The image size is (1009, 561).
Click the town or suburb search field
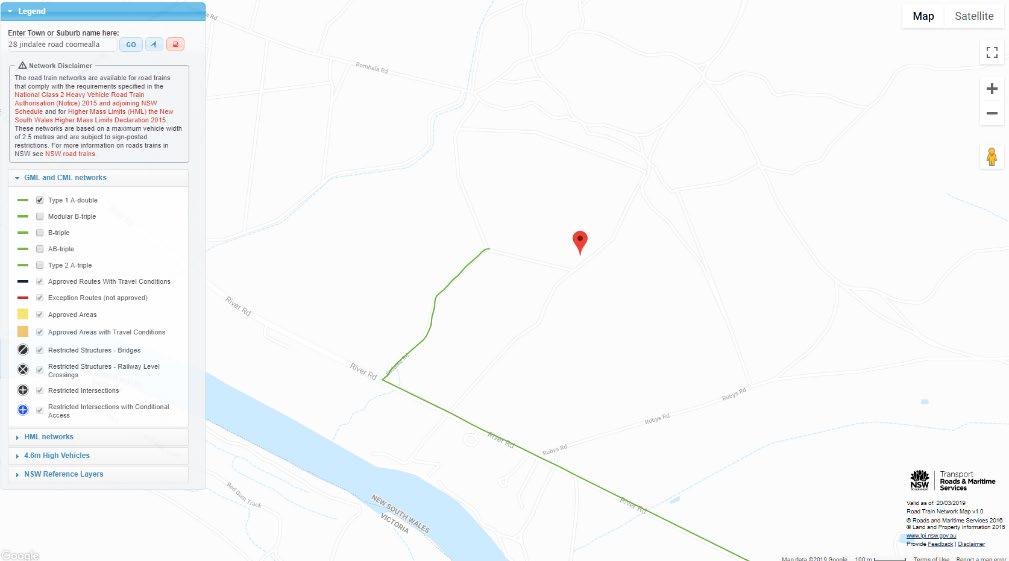[61, 44]
